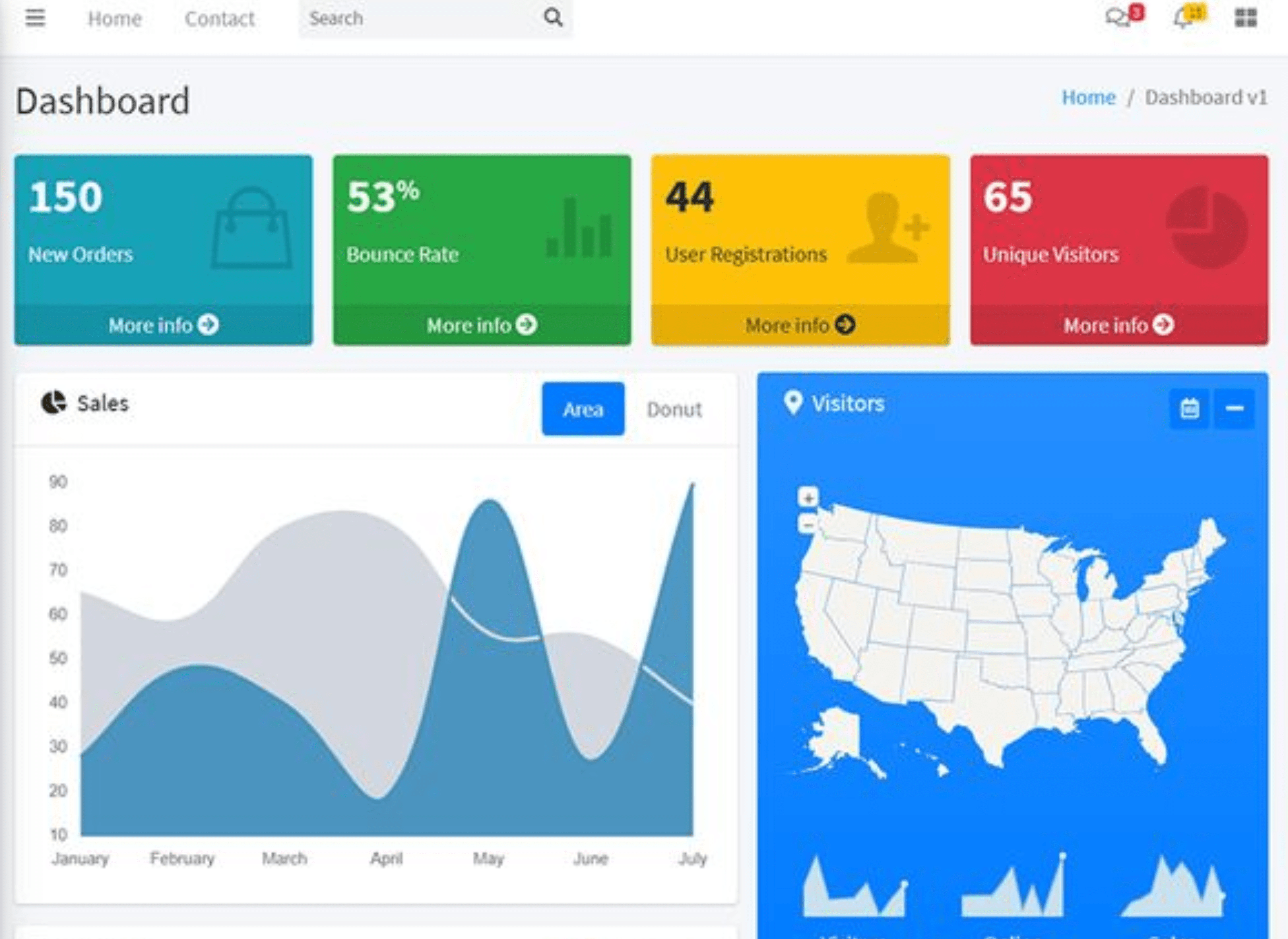This screenshot has width=1288, height=939.
Task: Click the apps grid icon
Action: [1245, 18]
